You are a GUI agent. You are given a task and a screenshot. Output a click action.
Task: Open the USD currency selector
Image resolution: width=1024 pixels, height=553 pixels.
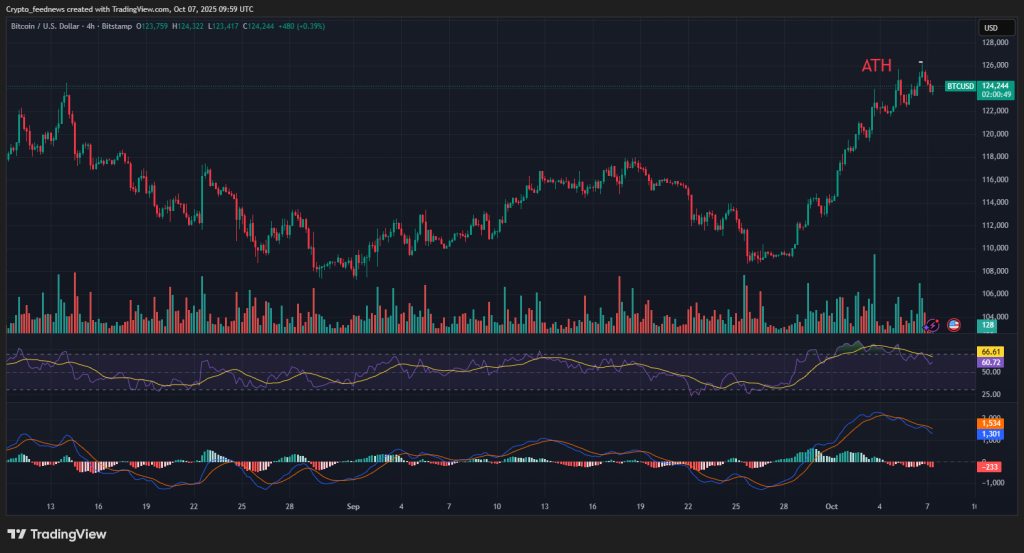[991, 28]
